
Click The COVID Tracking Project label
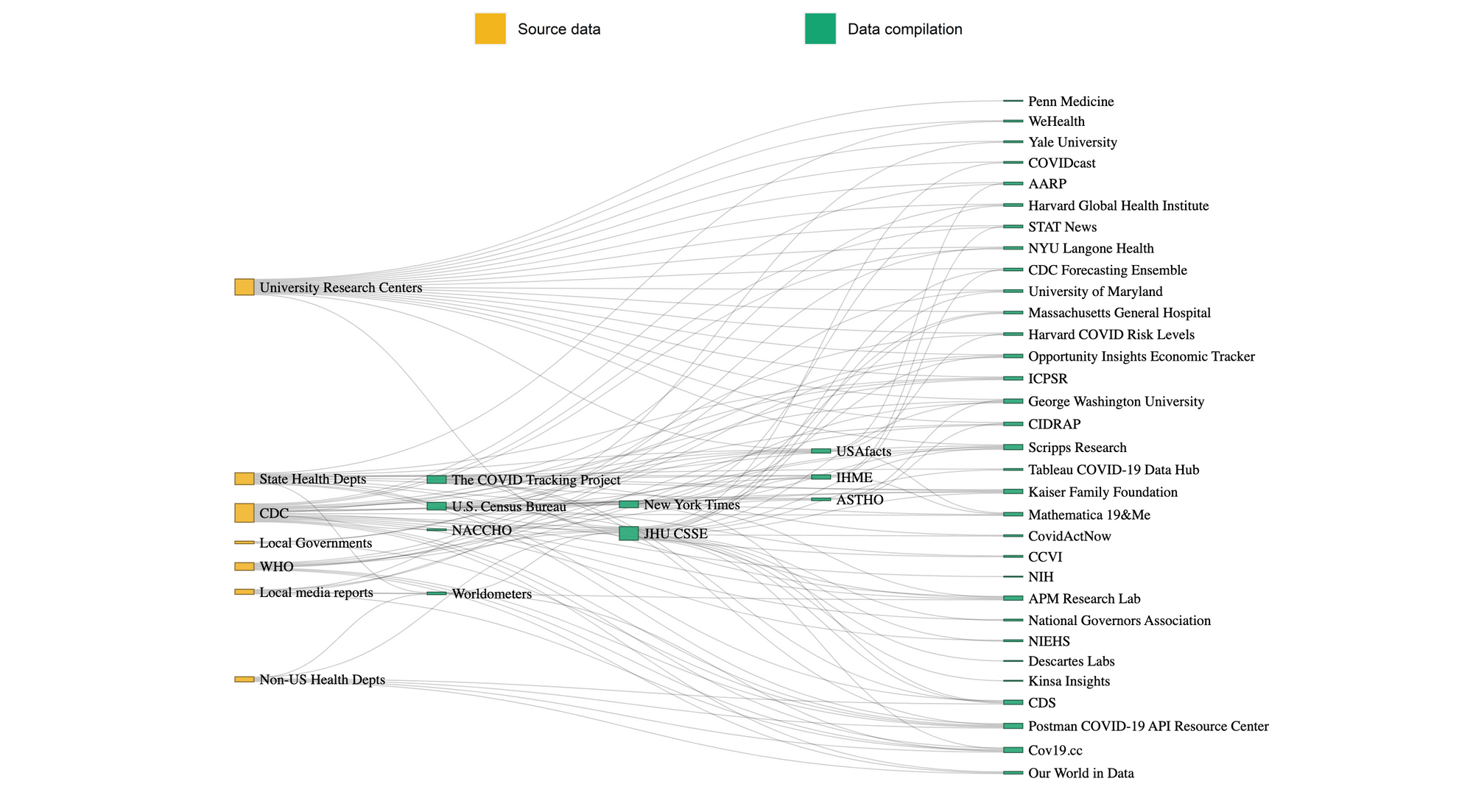pyautogui.click(x=536, y=480)
